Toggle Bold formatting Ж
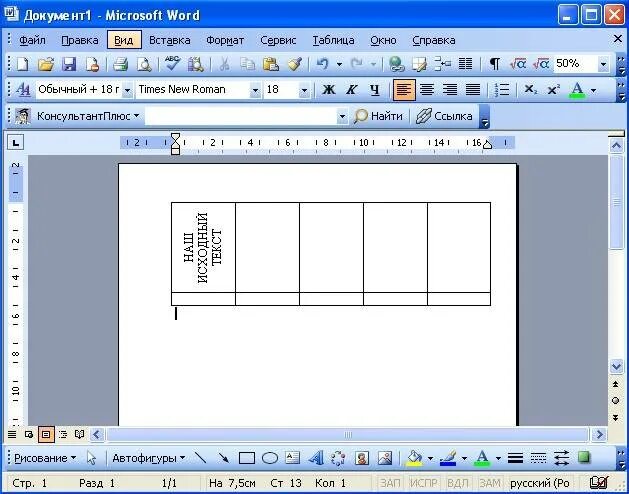Image resolution: width=629 pixels, height=494 pixels. (x=329, y=90)
